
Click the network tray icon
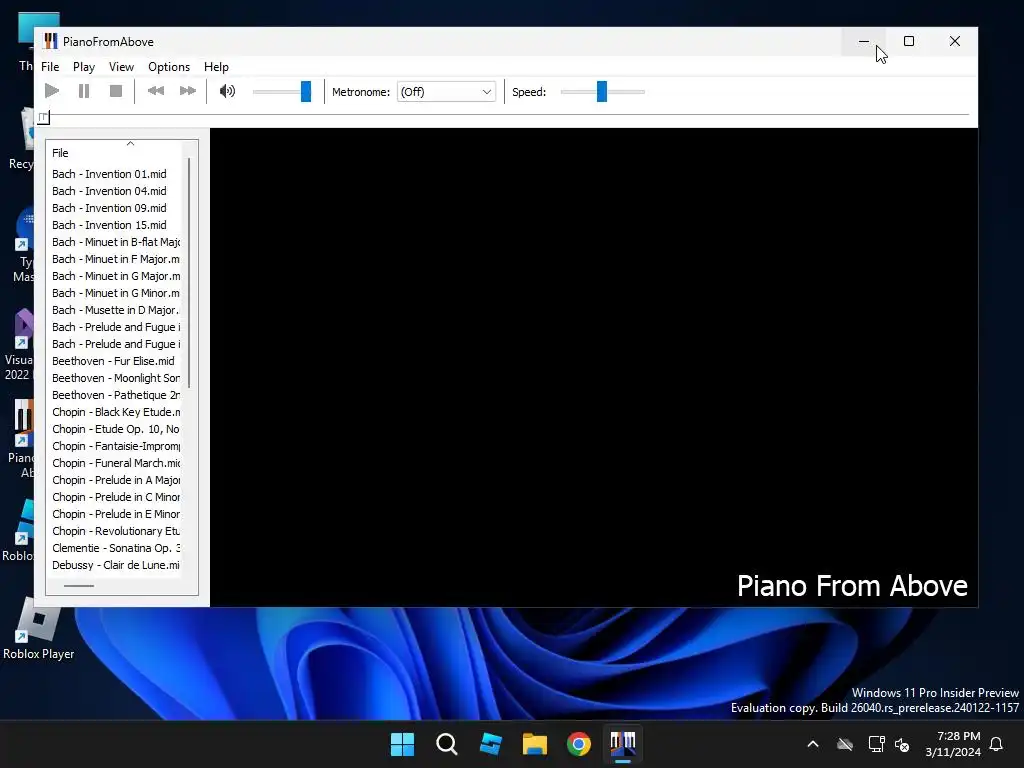[x=876, y=744]
